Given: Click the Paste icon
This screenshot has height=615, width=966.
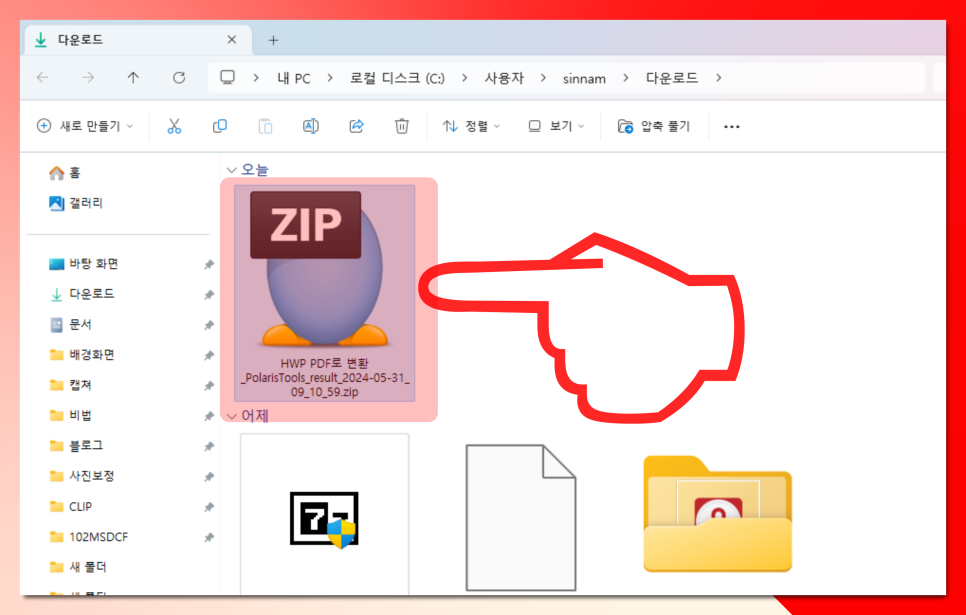Looking at the screenshot, I should 264,126.
